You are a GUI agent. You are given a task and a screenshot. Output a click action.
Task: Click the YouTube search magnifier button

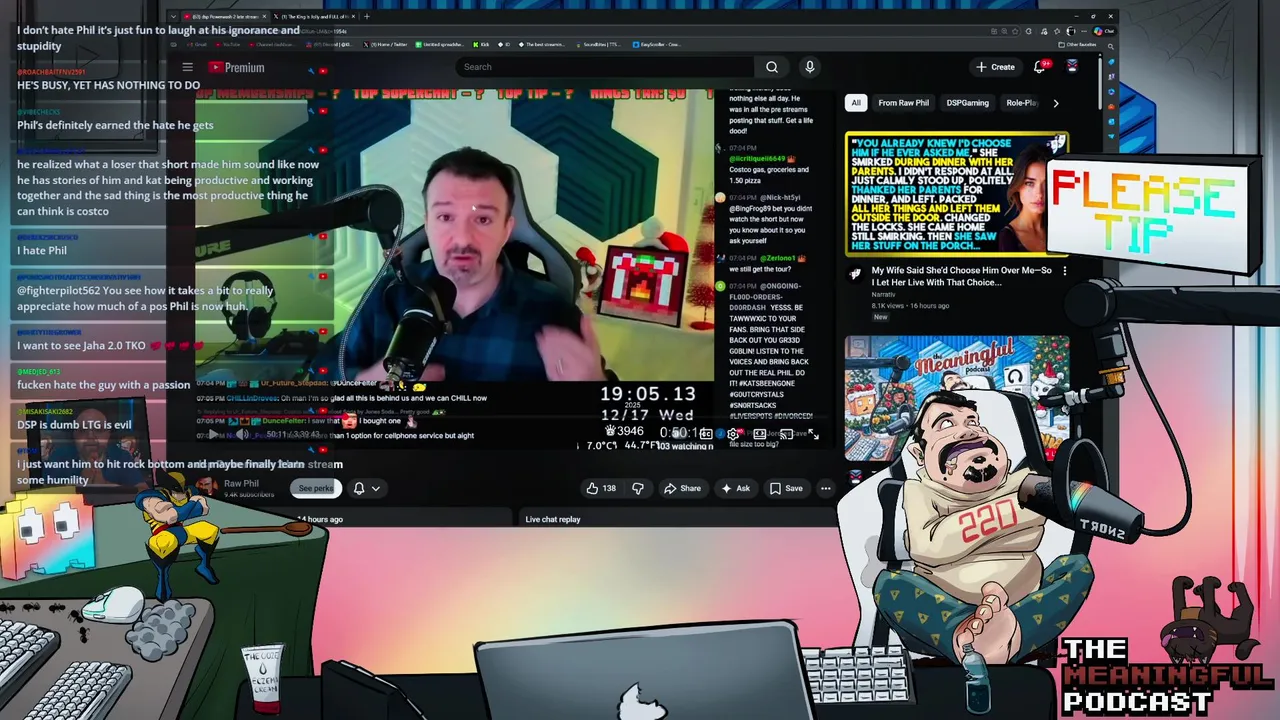[772, 67]
